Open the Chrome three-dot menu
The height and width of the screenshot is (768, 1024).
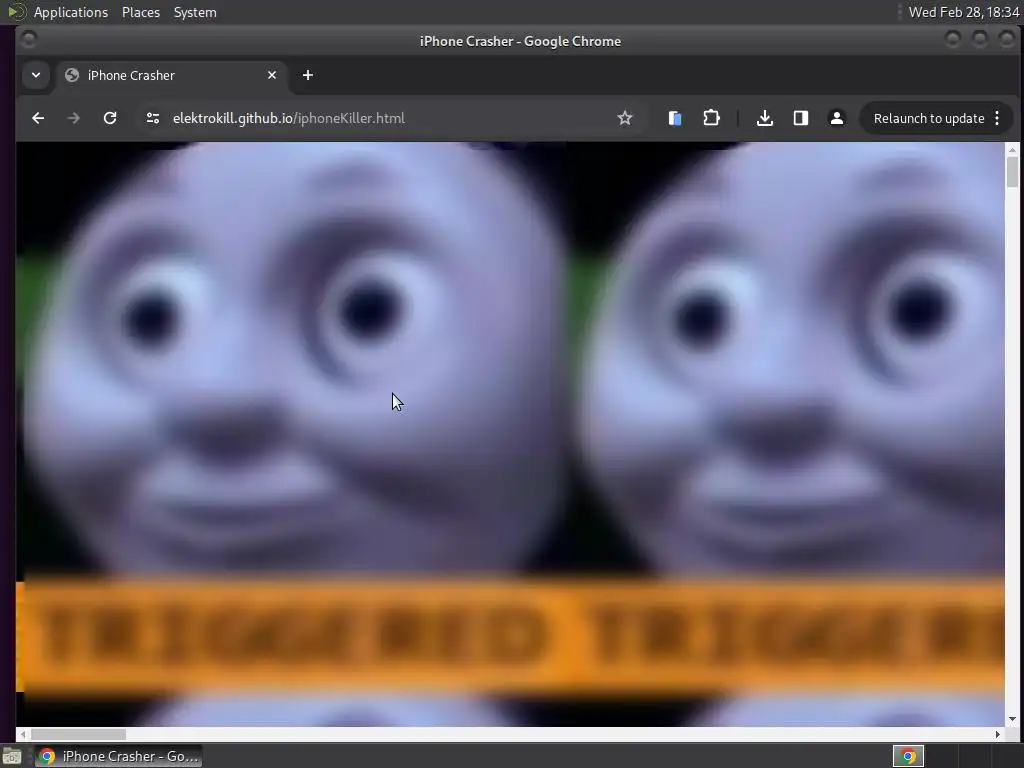(x=997, y=118)
